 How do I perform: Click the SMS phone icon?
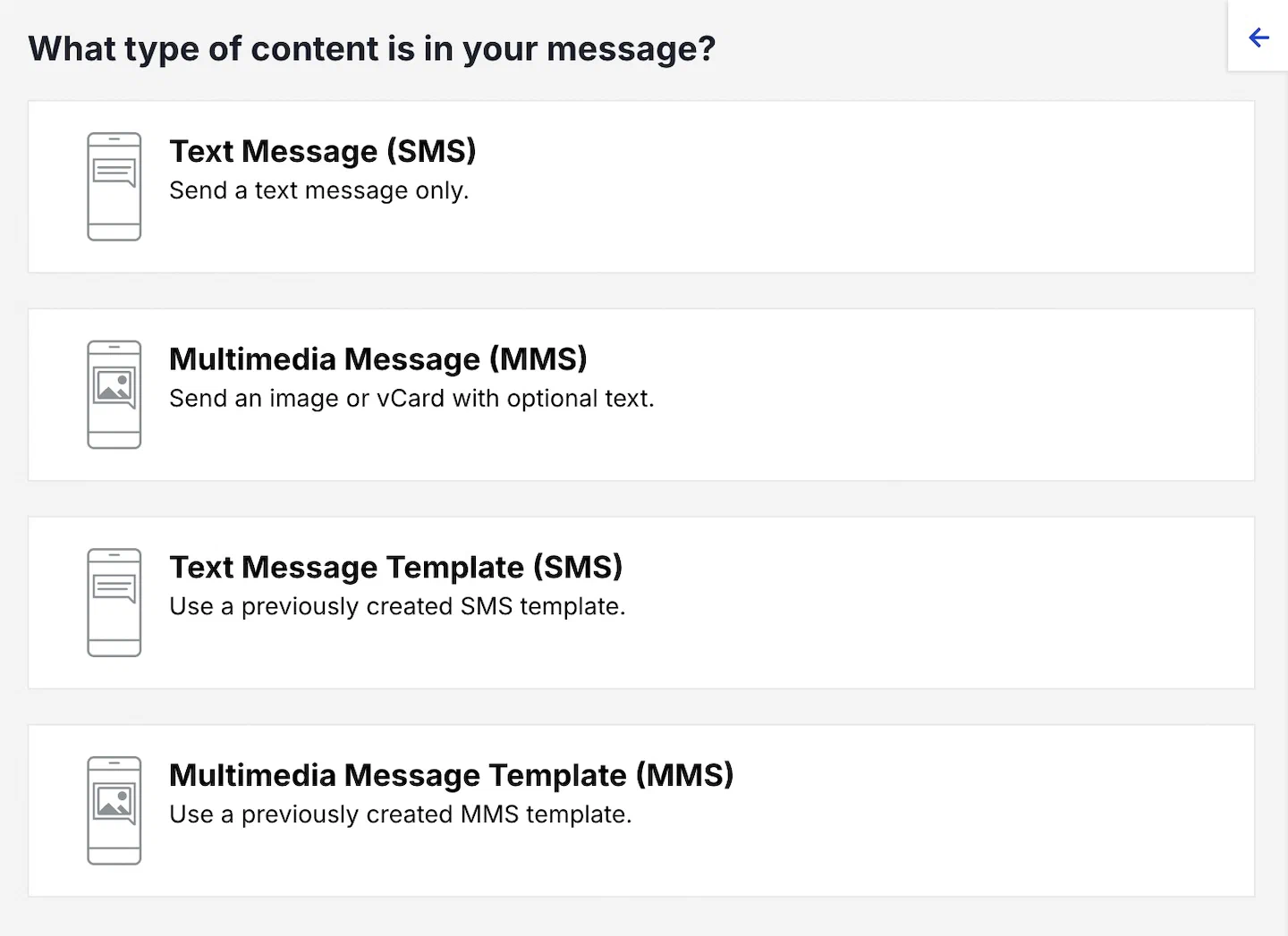click(114, 186)
